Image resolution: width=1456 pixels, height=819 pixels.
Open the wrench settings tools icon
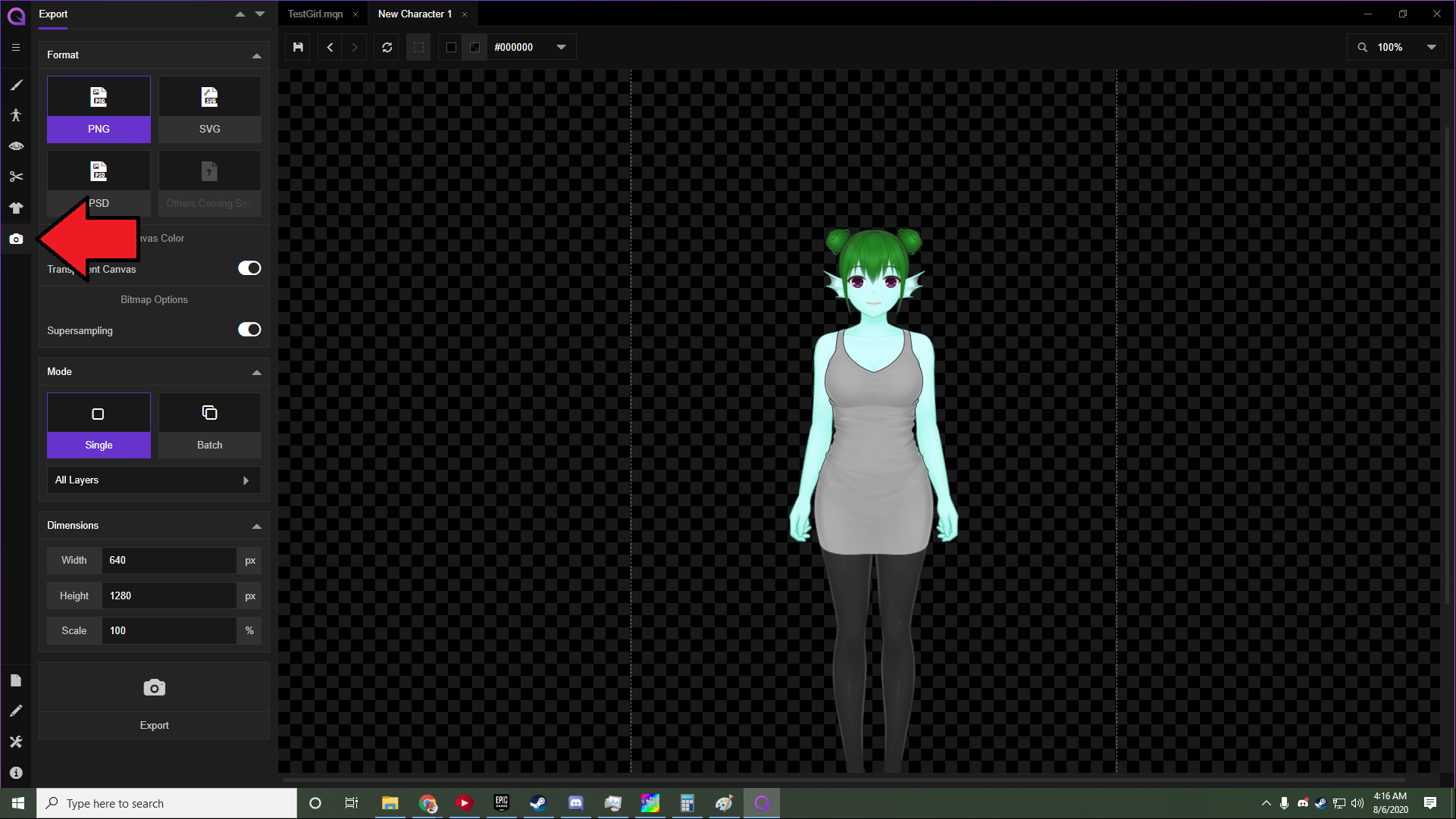point(16,742)
